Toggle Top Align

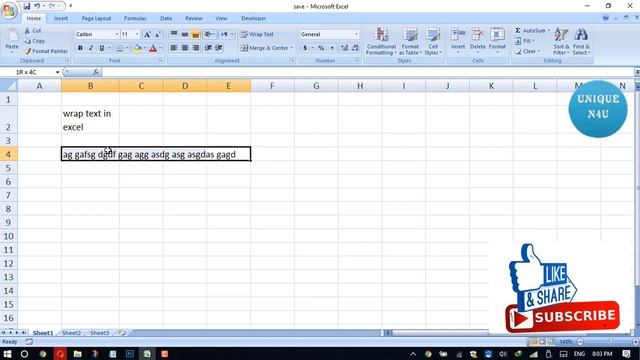pos(174,34)
